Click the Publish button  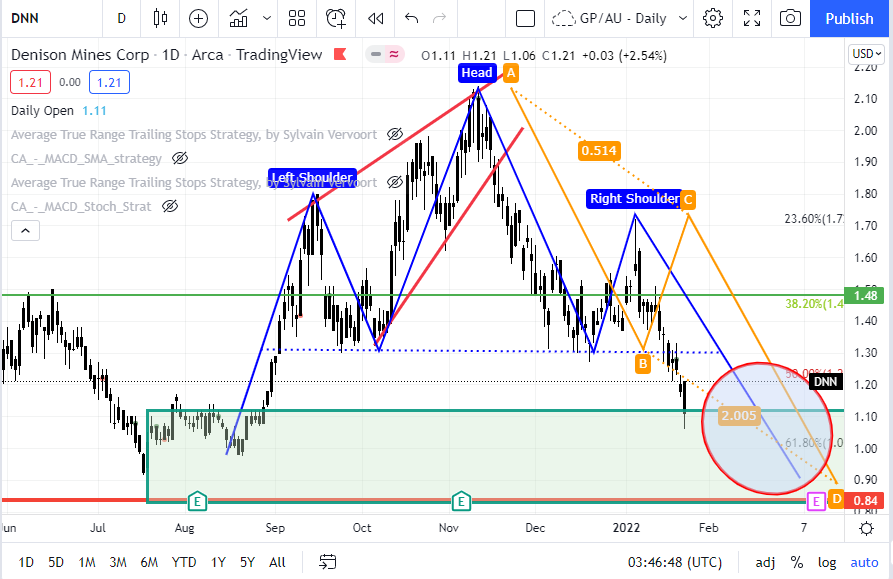(849, 19)
